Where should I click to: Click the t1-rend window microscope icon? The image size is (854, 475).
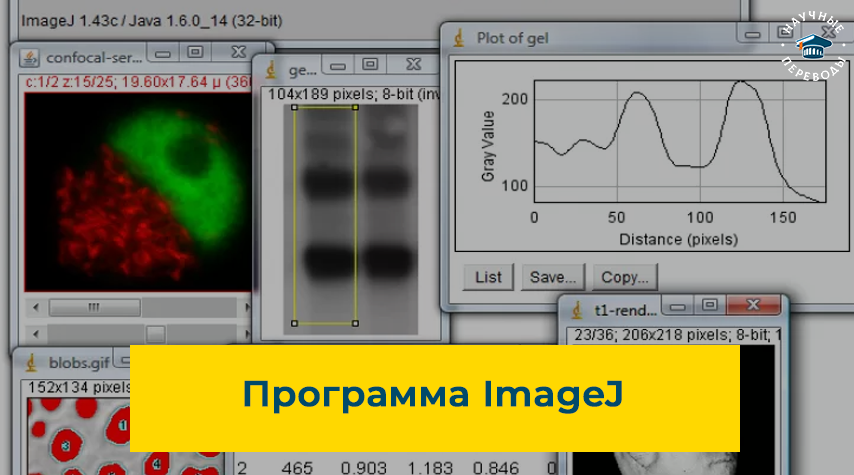click(x=577, y=310)
